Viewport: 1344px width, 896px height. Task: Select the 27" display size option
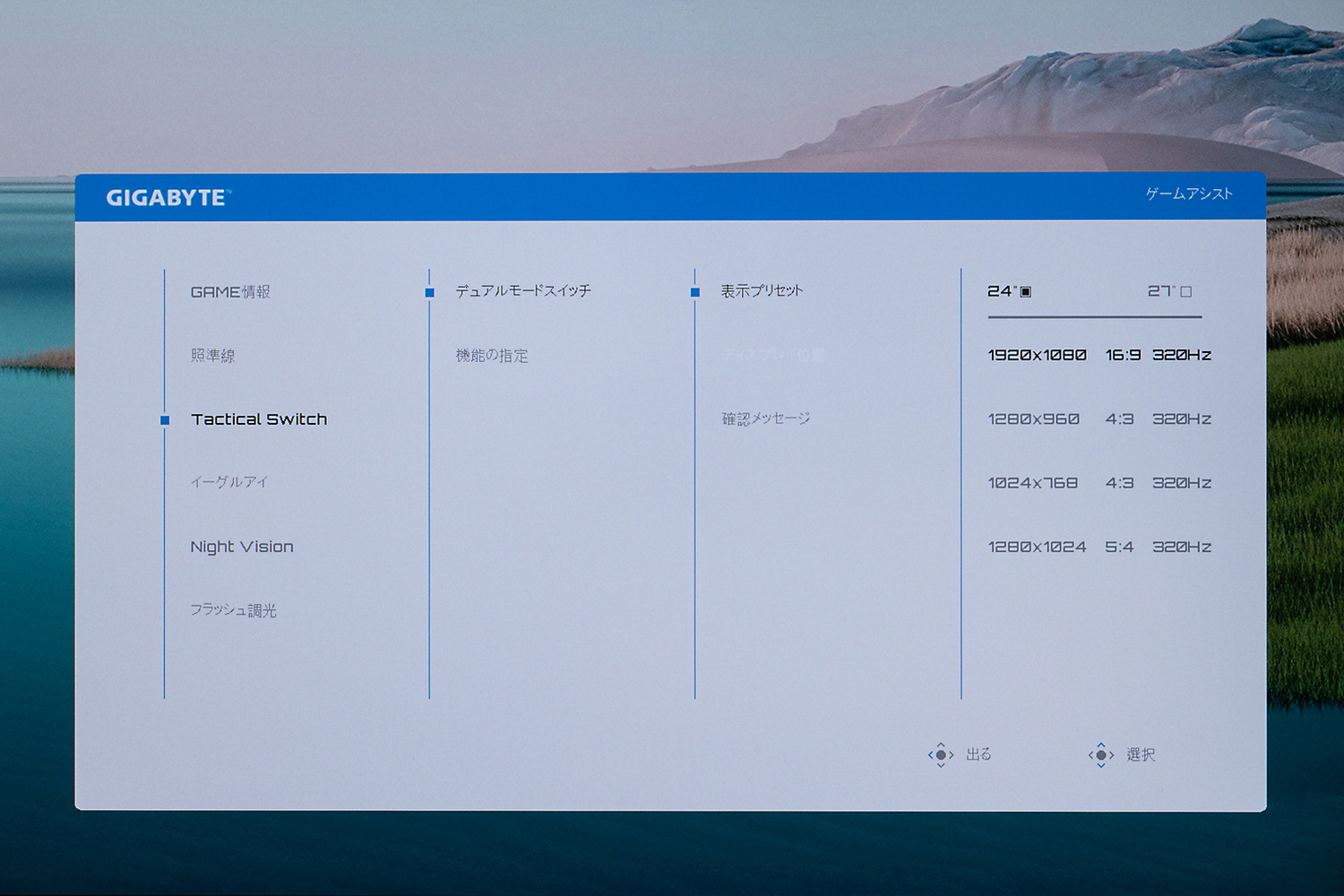tap(1169, 291)
